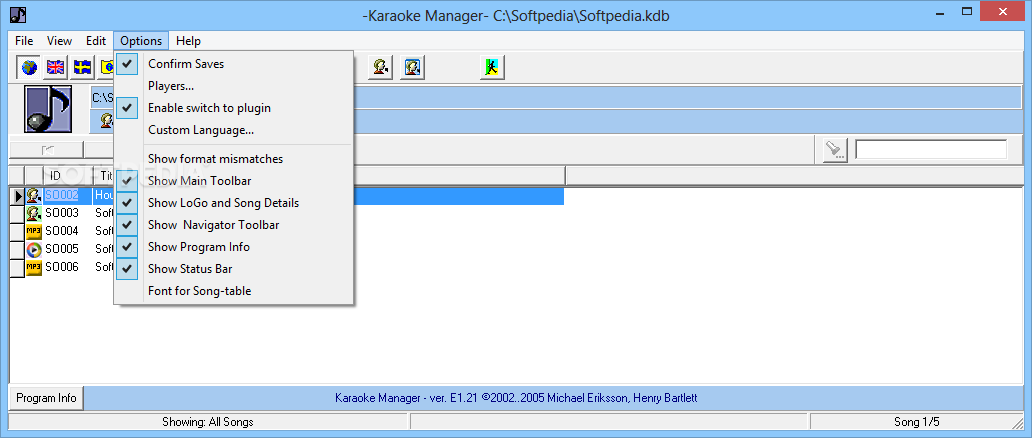
Task: Click the framed singer toolbar icon
Action: (x=413, y=67)
